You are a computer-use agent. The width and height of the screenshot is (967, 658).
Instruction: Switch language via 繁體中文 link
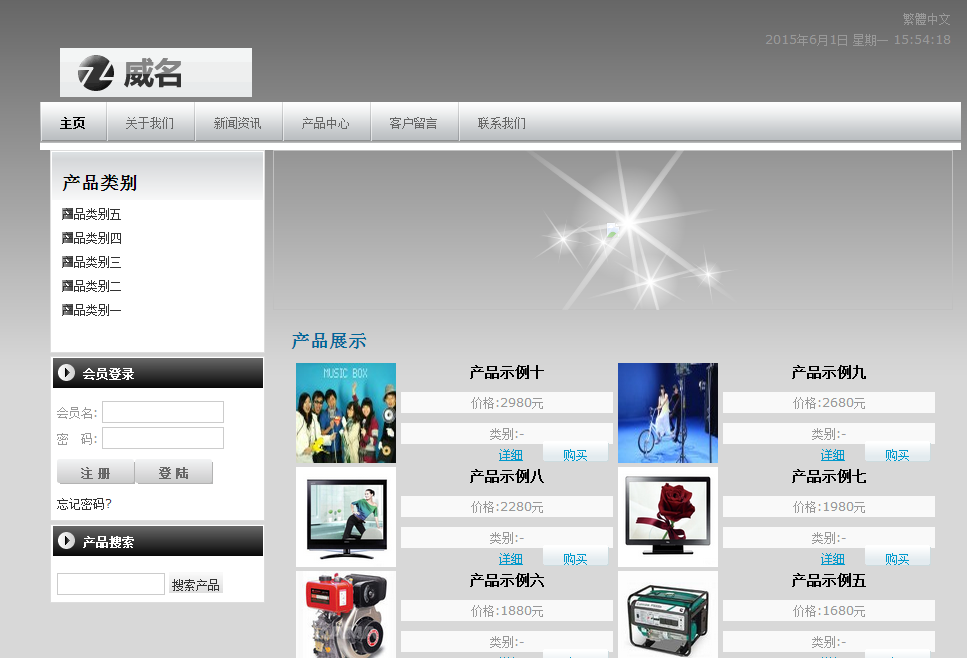coord(926,19)
